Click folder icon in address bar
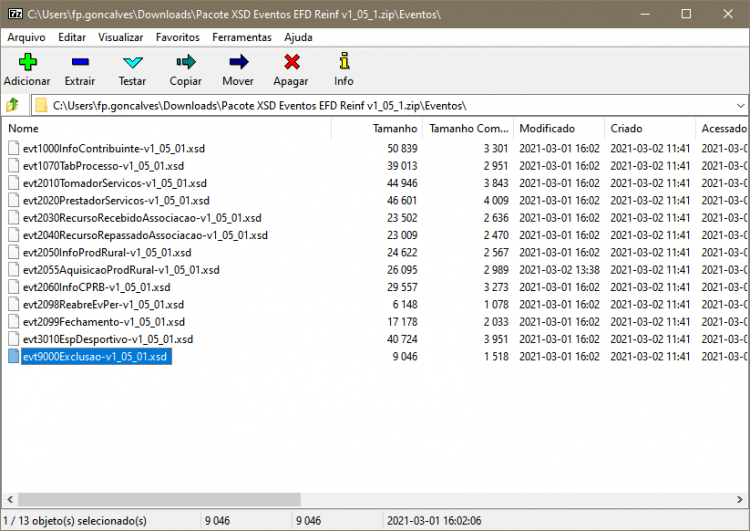 tap(42, 105)
